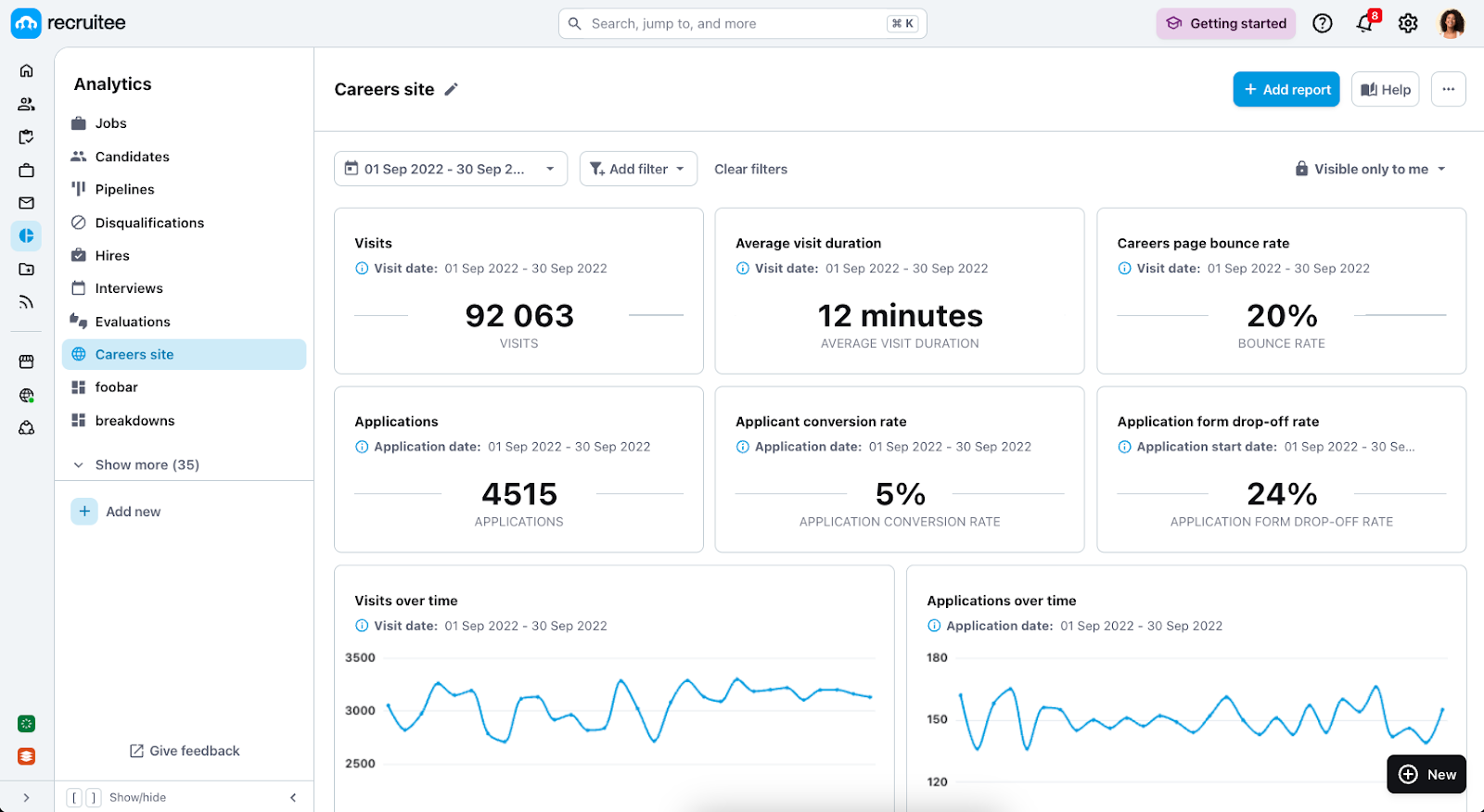Open the mailbox icon in left rail
Viewport: 1484px width, 812px height.
click(x=27, y=203)
